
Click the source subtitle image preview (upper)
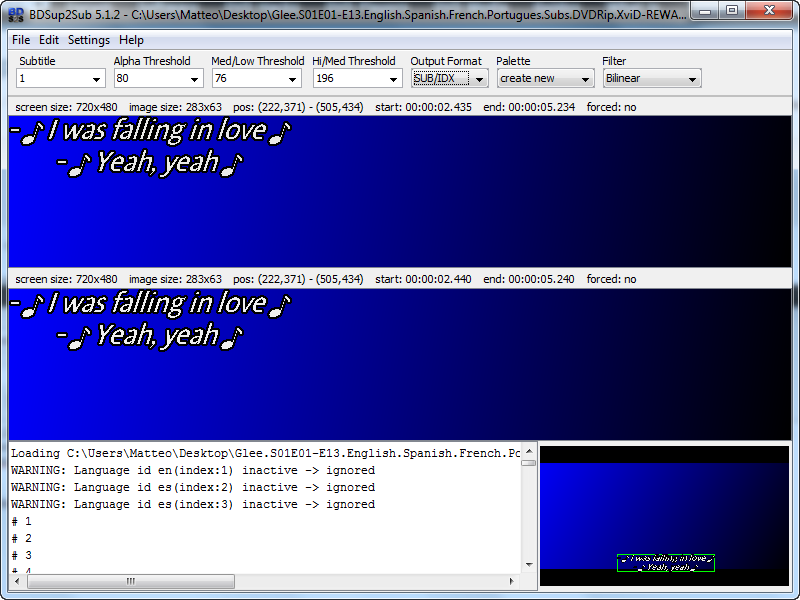point(400,191)
